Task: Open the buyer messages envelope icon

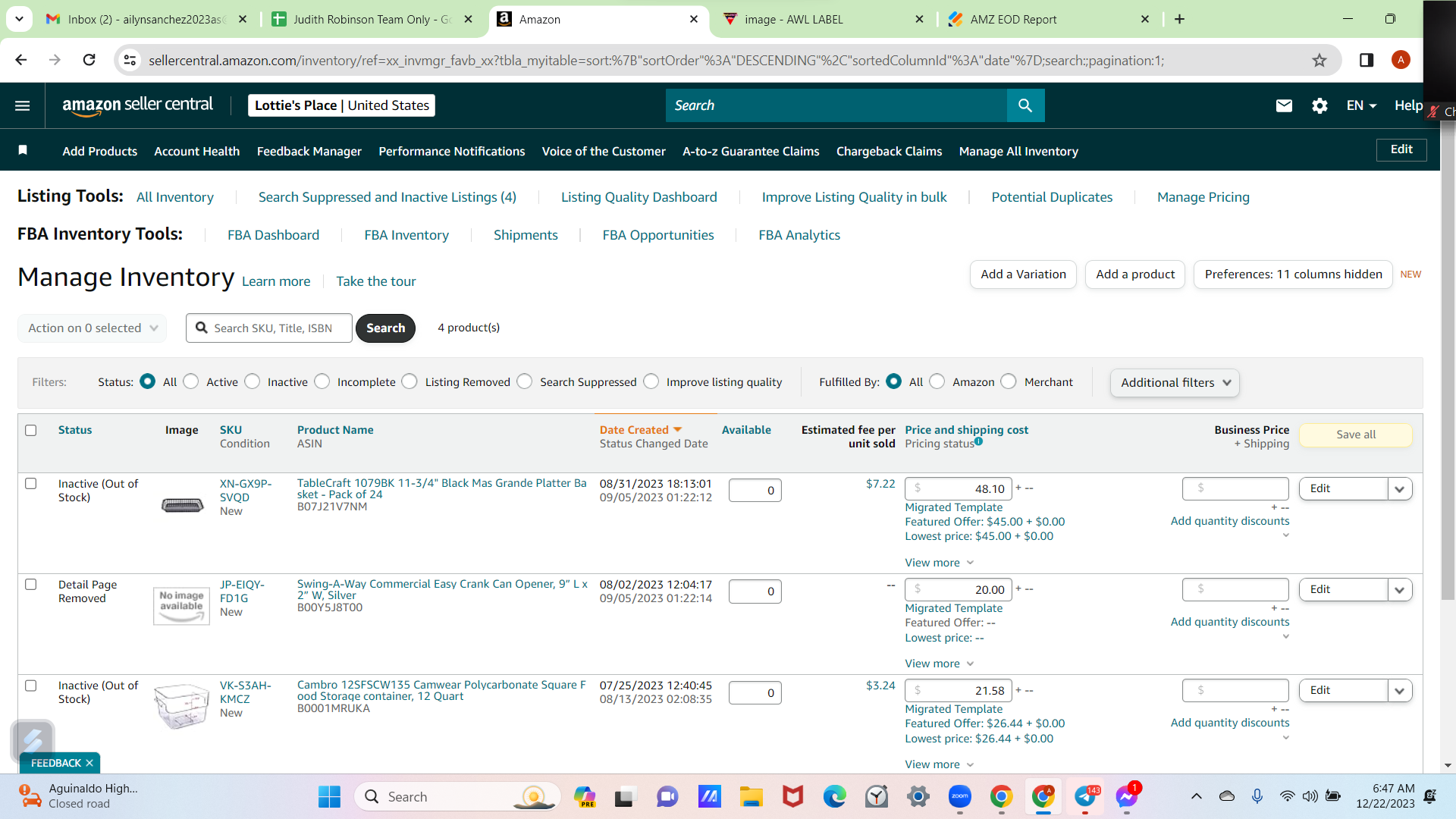Action: click(1284, 105)
